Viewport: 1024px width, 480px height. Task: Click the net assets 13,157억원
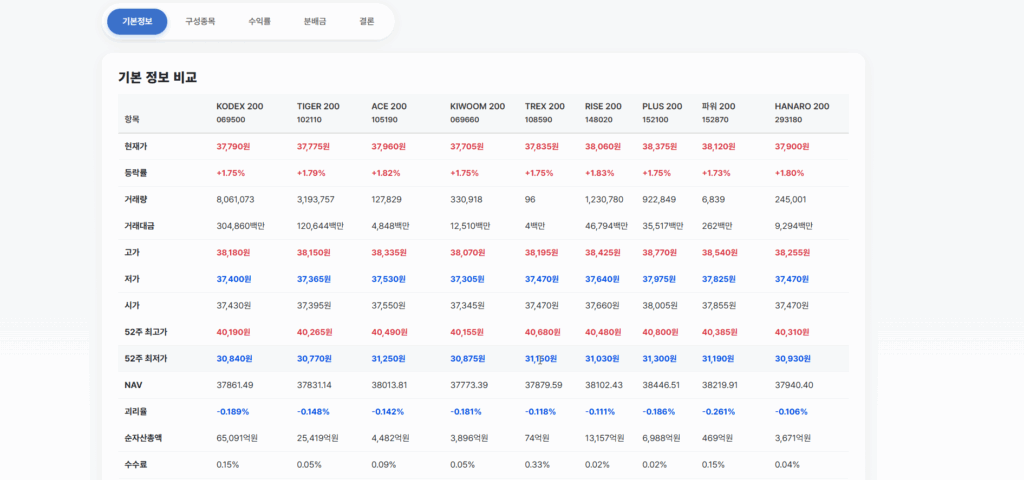click(x=605, y=438)
